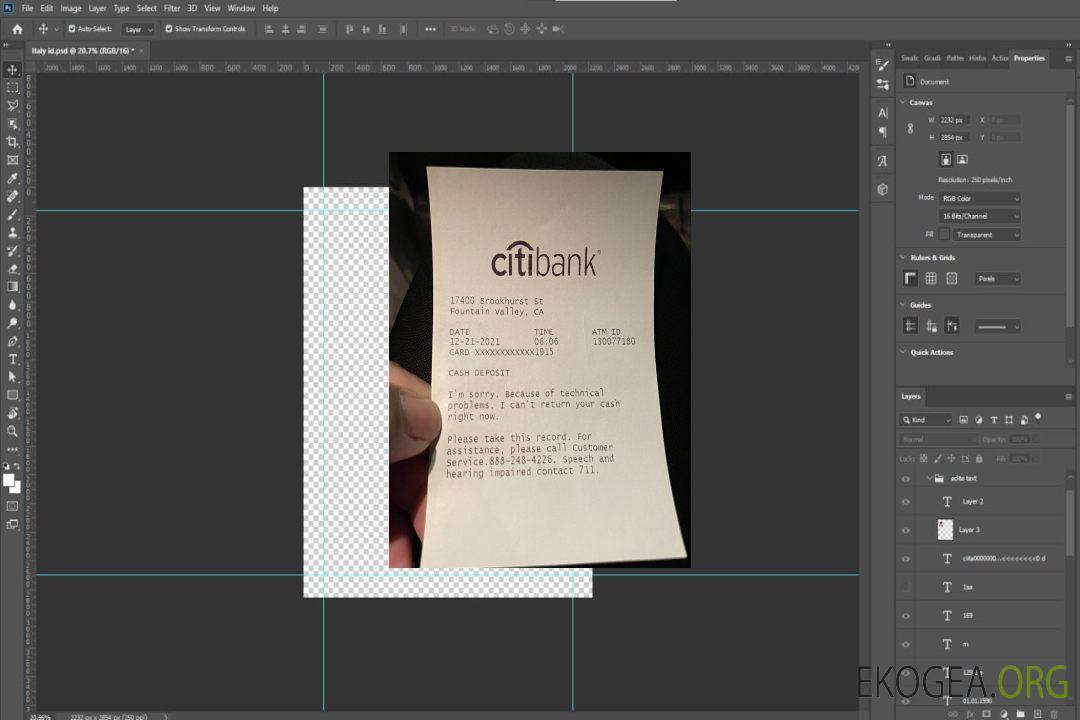Activate the Eraser tool
The image size is (1080, 720).
click(x=12, y=268)
